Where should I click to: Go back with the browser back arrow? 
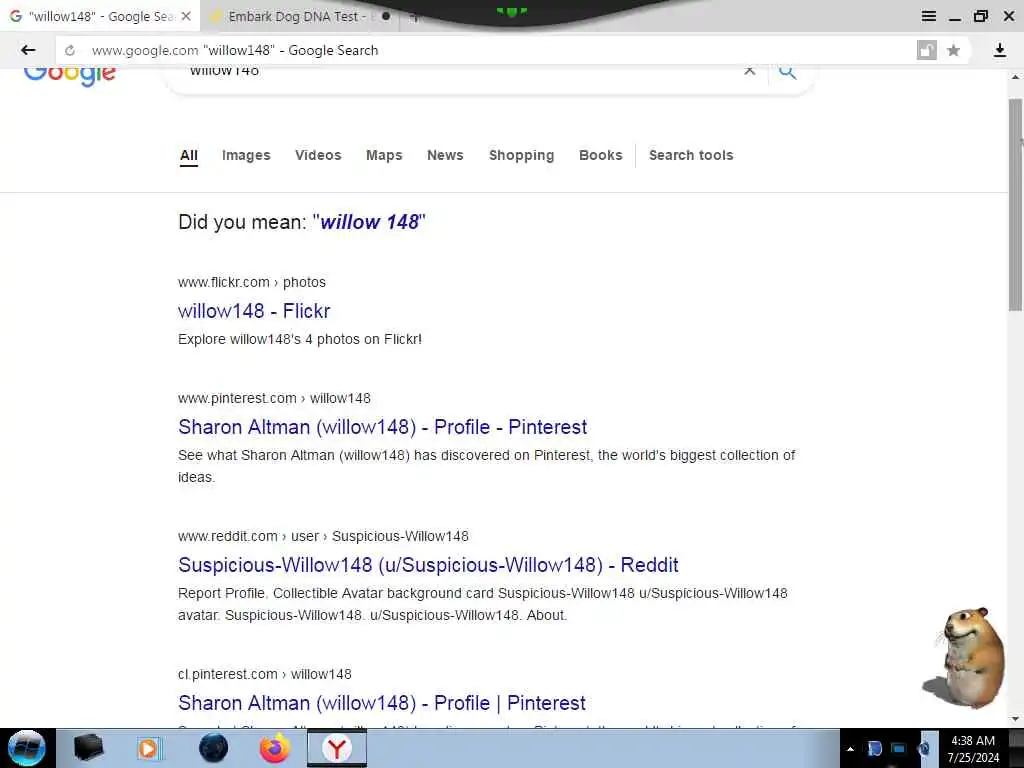click(x=28, y=50)
